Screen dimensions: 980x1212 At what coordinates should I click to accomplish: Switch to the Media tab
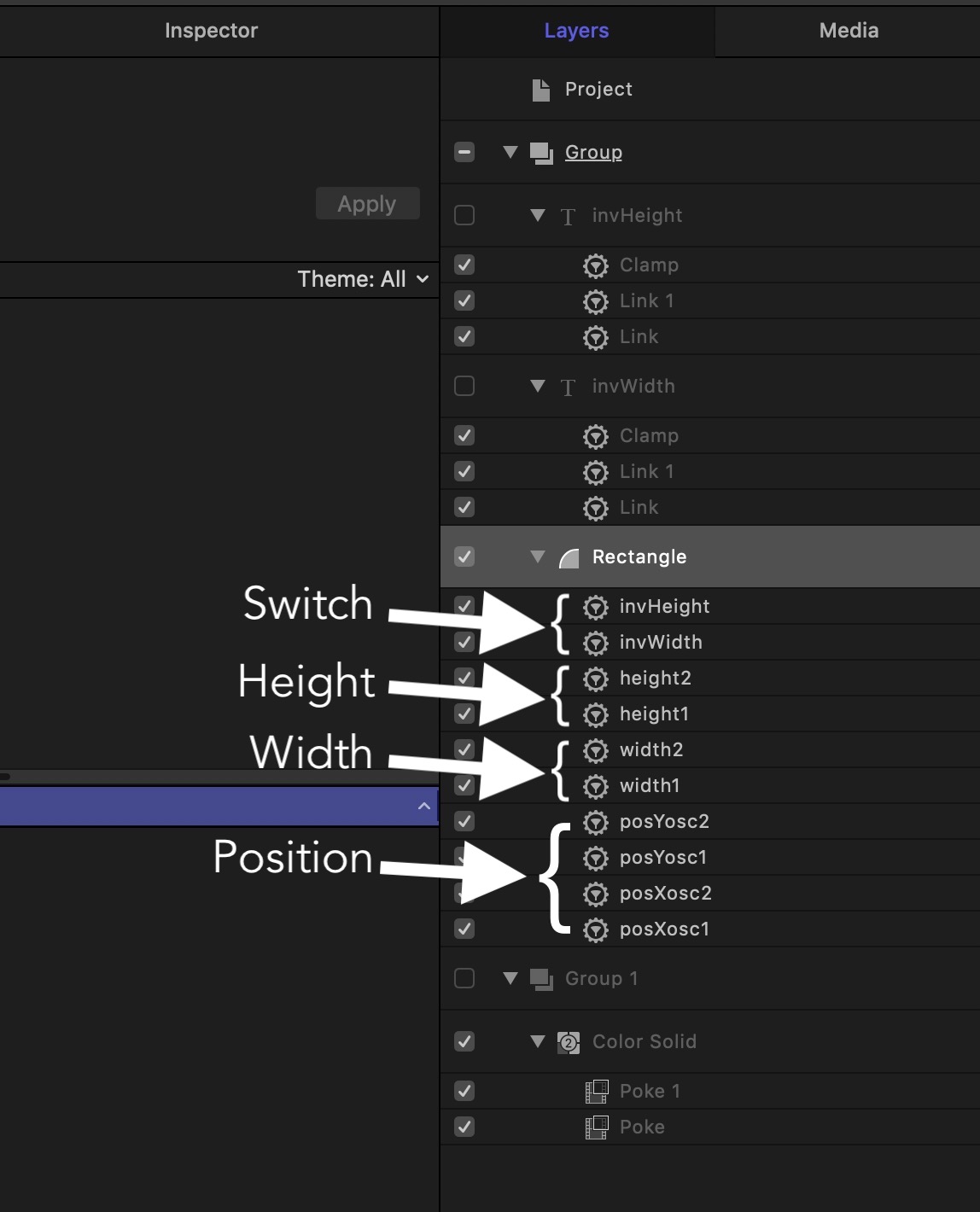tap(848, 31)
